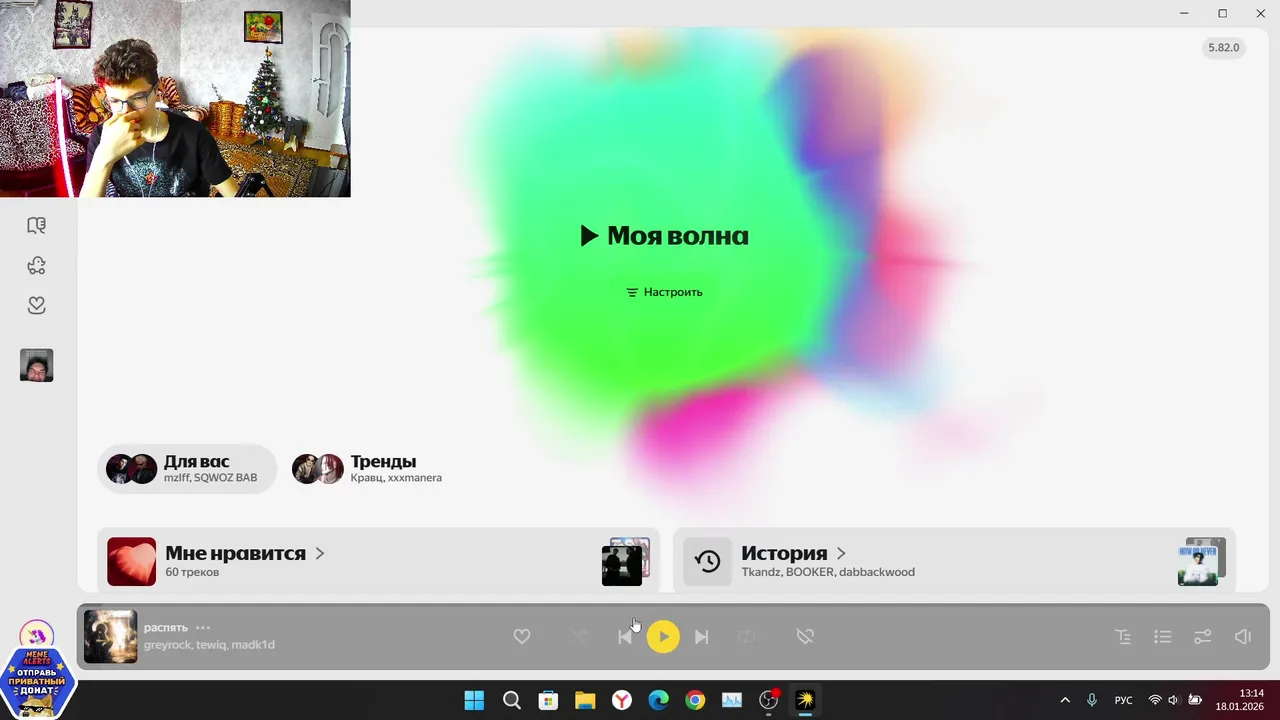1280x720 pixels.
Task: Open the play queue list icon
Action: tap(1163, 637)
